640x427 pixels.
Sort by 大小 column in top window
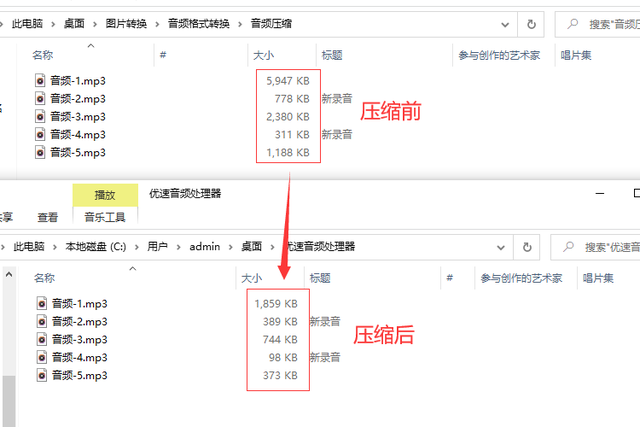[265, 56]
